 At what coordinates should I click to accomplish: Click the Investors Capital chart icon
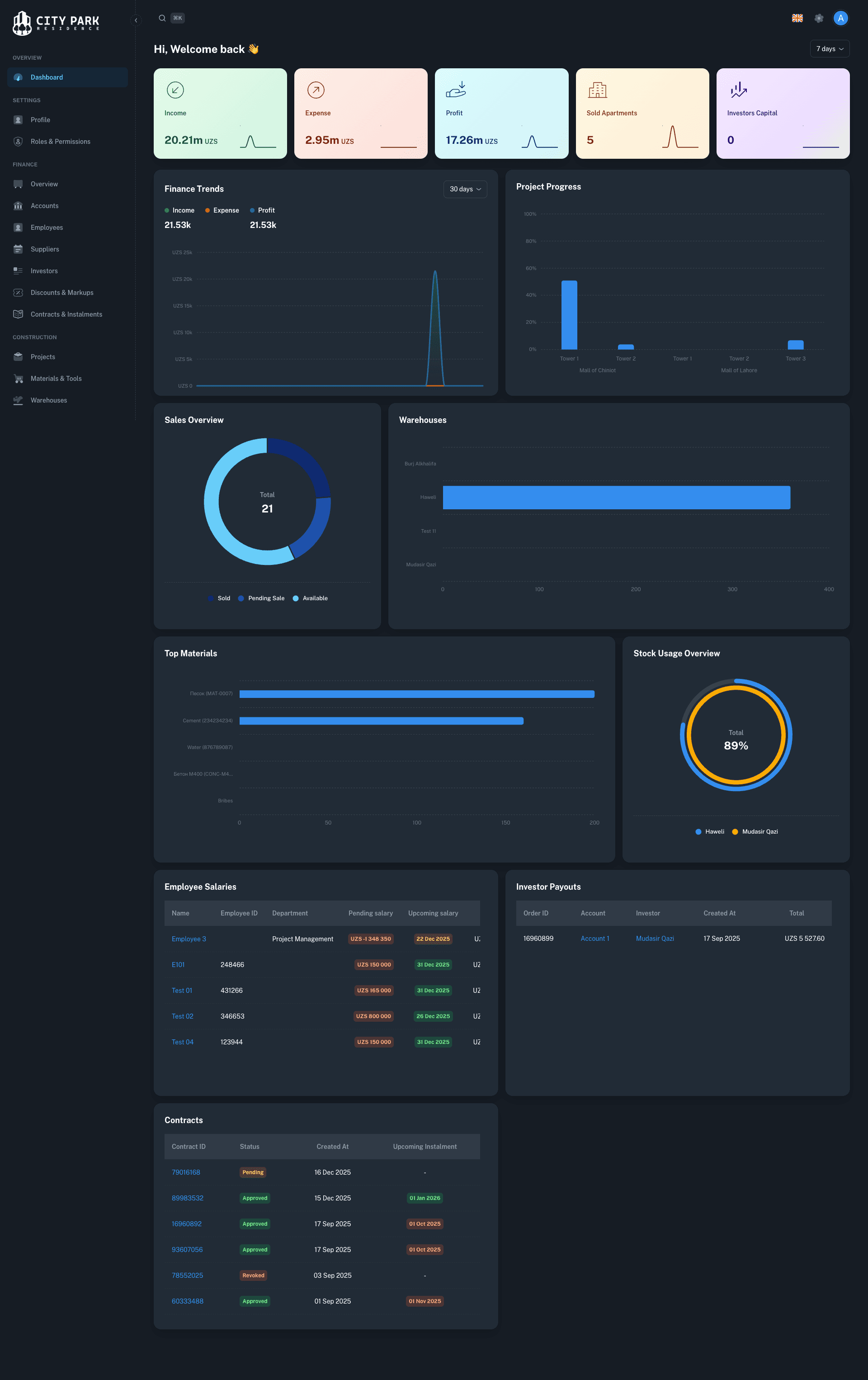pos(739,90)
